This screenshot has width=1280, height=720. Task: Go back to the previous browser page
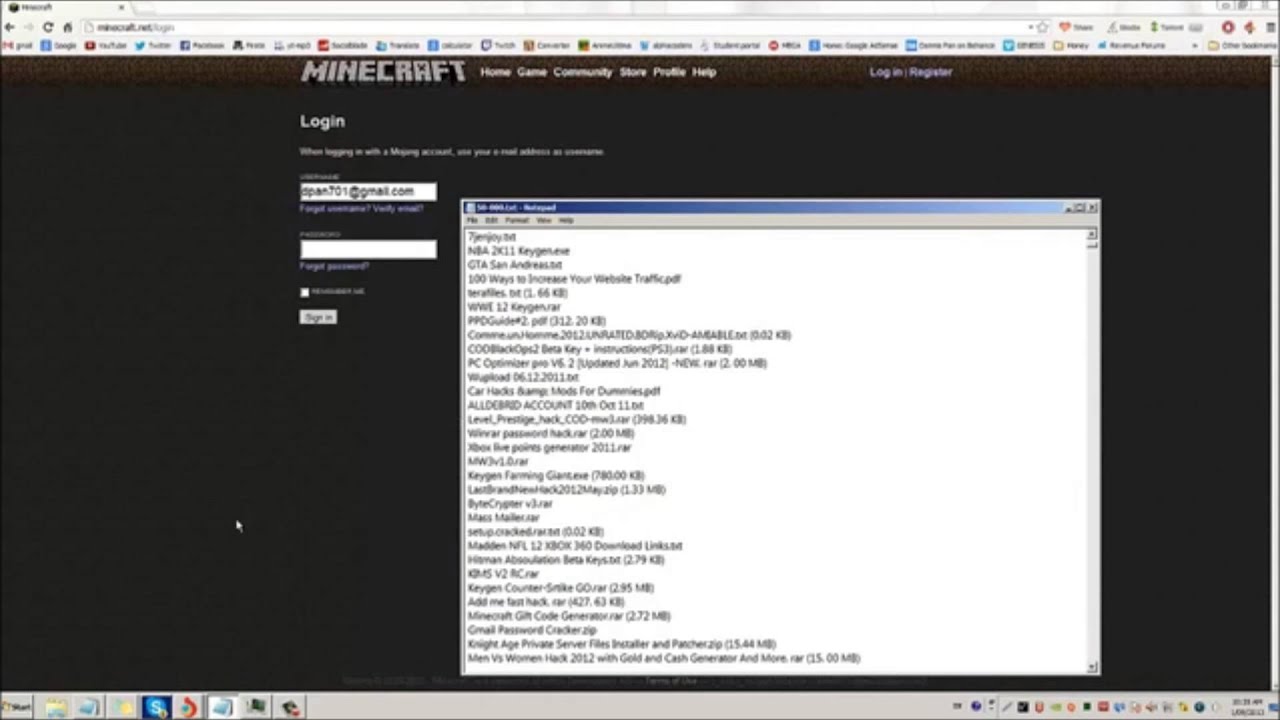[9, 27]
